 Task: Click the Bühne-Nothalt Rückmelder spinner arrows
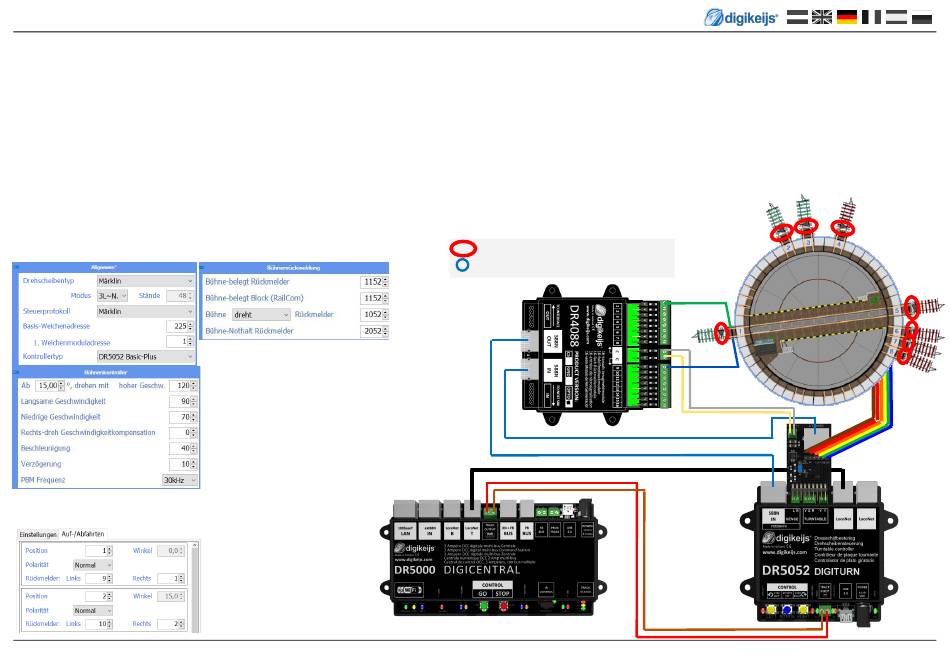pos(386,329)
